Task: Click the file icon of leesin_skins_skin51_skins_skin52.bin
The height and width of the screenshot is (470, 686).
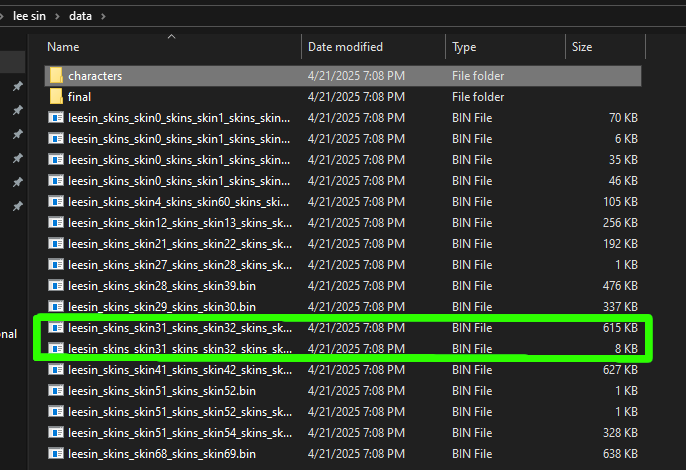Action: [56, 390]
